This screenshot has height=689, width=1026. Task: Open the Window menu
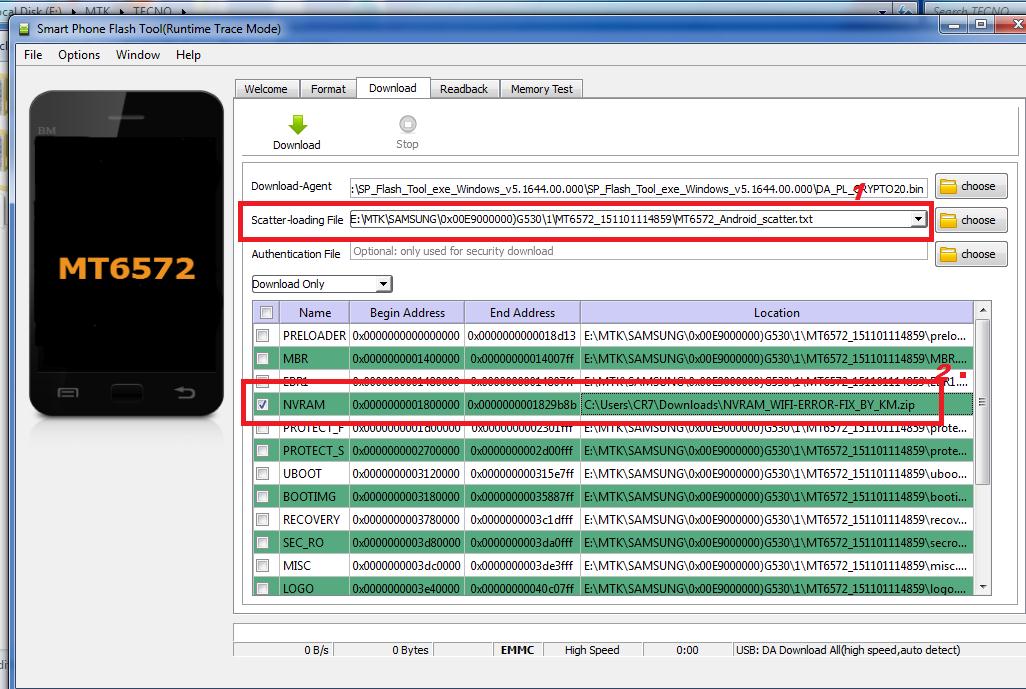point(138,55)
